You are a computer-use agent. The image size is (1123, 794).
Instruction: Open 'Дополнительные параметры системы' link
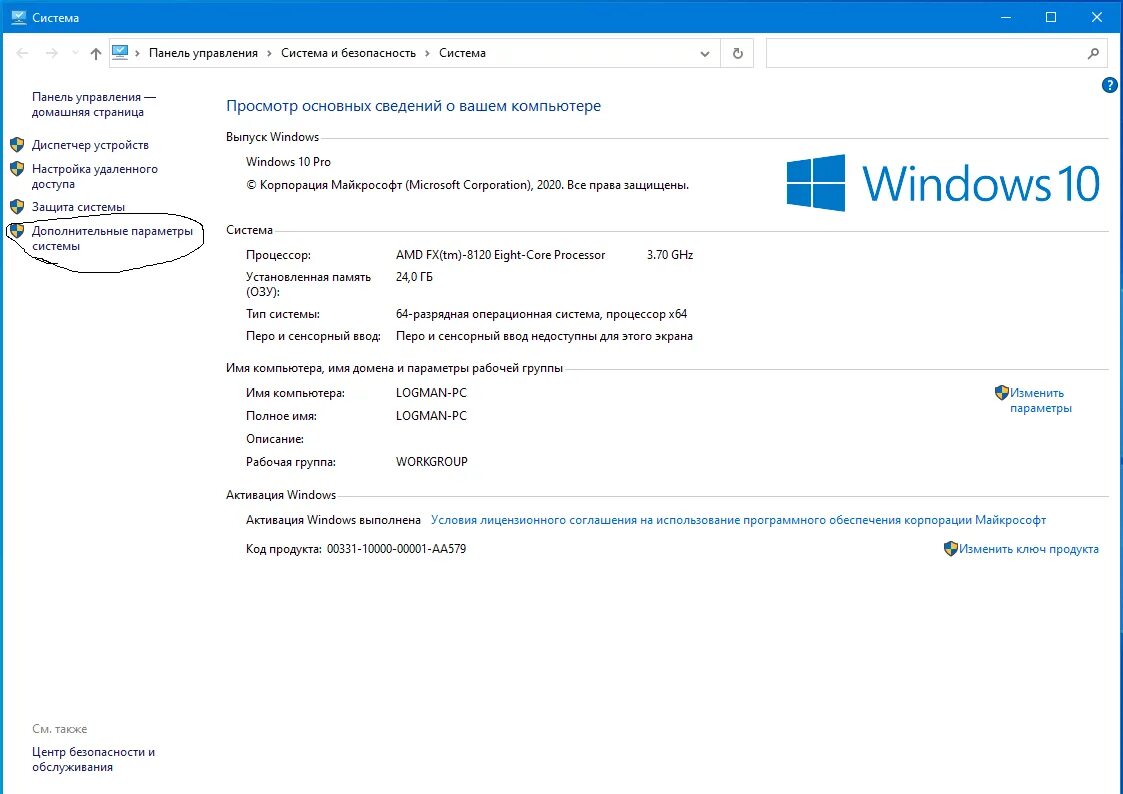(112, 238)
